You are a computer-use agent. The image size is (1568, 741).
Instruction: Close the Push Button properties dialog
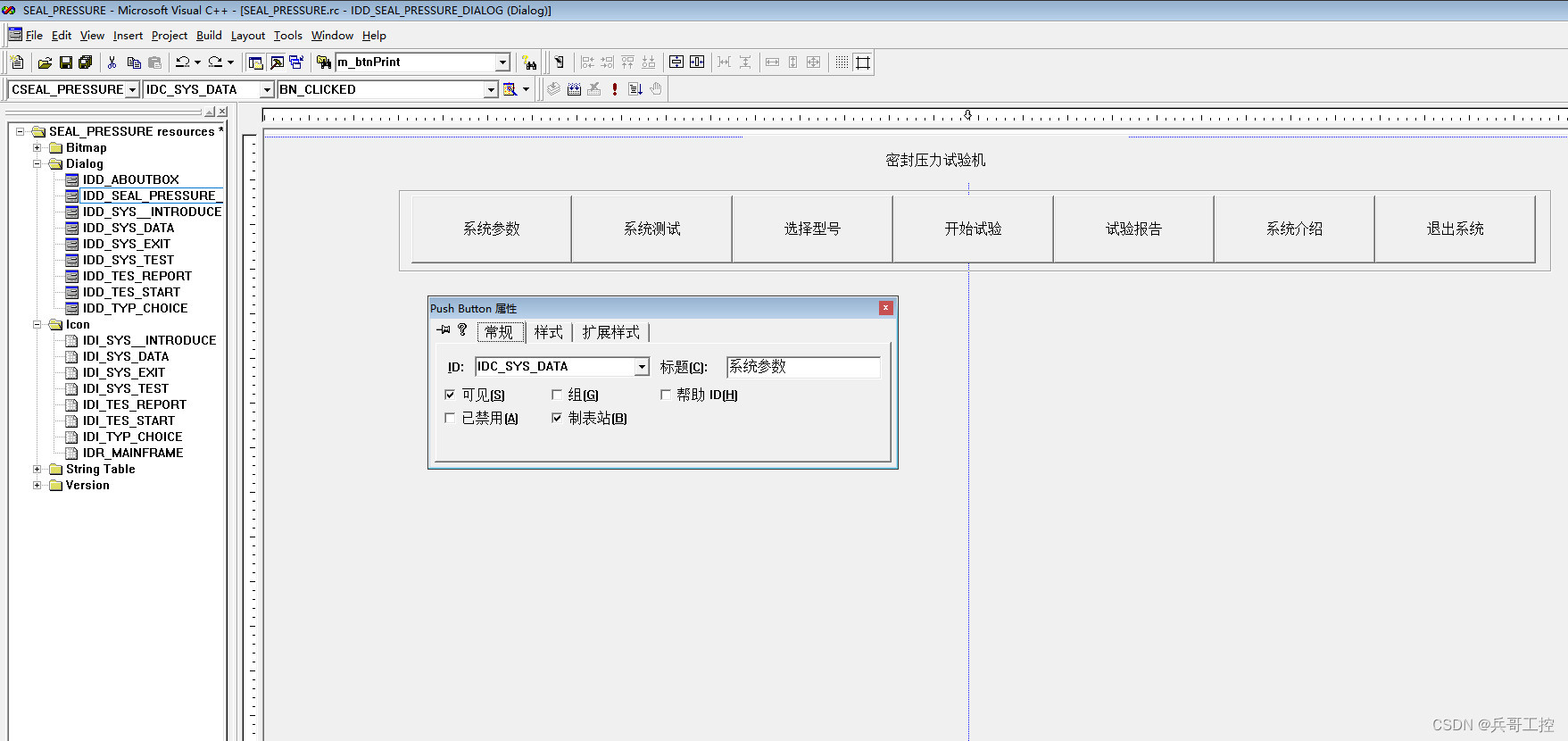(x=886, y=308)
